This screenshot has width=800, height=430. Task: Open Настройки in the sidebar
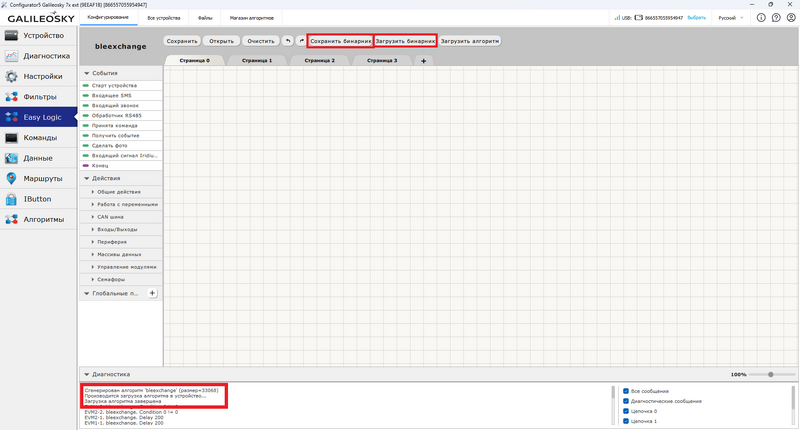[x=38, y=77]
